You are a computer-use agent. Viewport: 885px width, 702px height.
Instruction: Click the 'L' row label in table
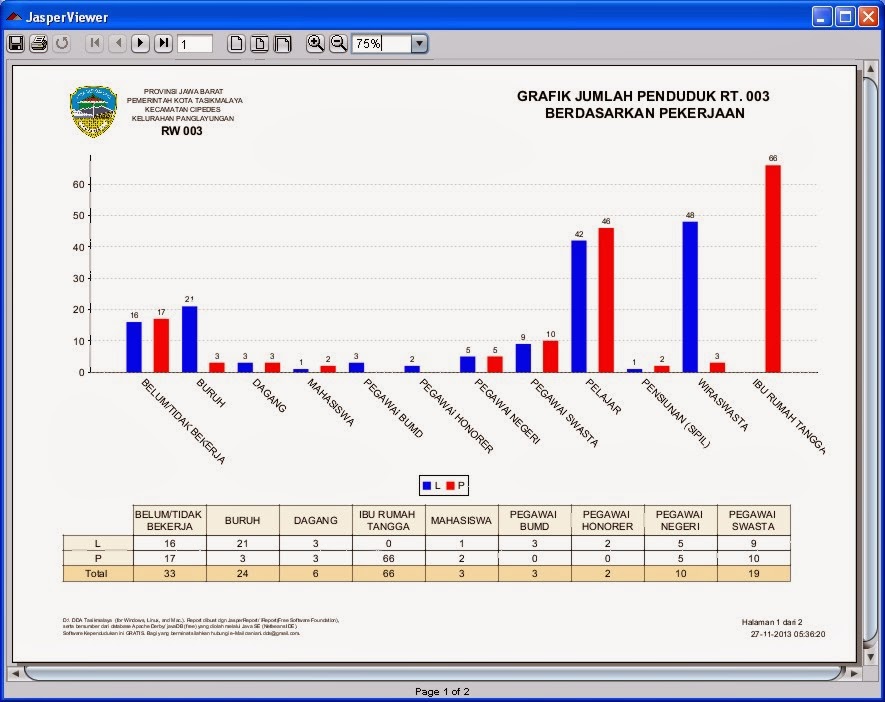98,543
